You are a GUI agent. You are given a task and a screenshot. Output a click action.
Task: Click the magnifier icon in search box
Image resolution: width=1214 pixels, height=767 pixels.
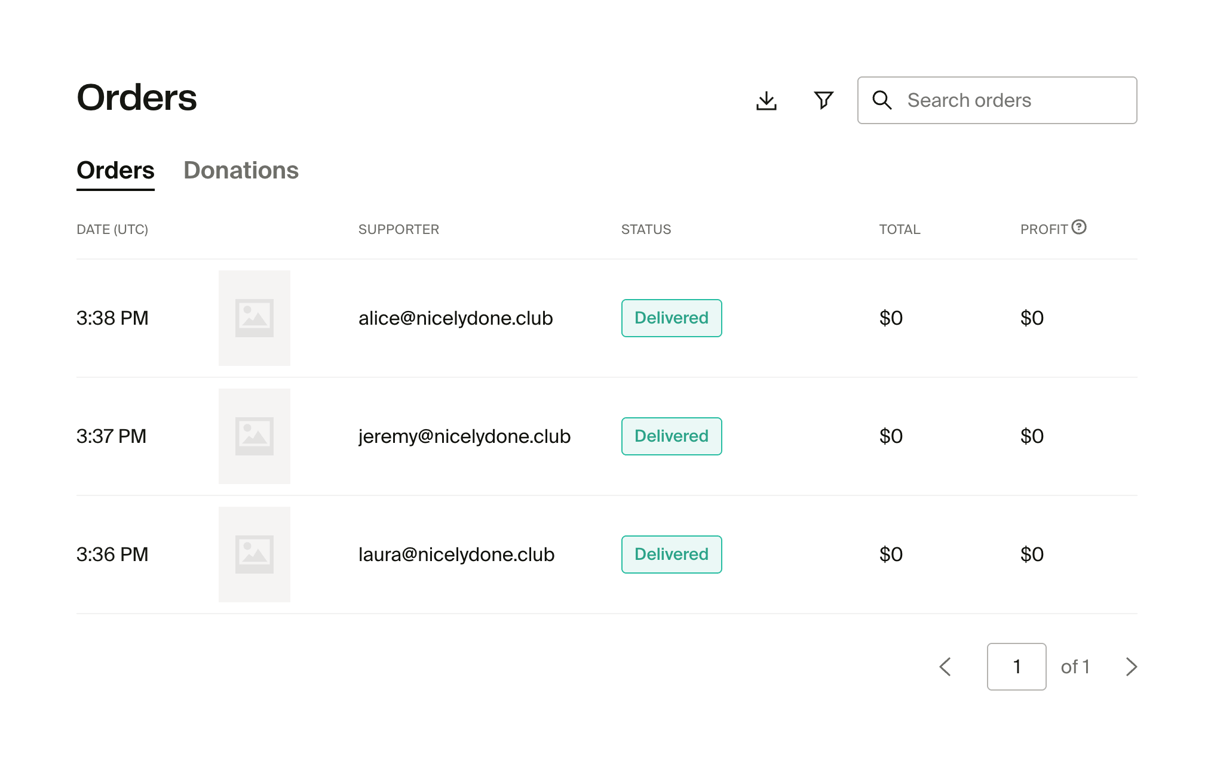coord(882,100)
